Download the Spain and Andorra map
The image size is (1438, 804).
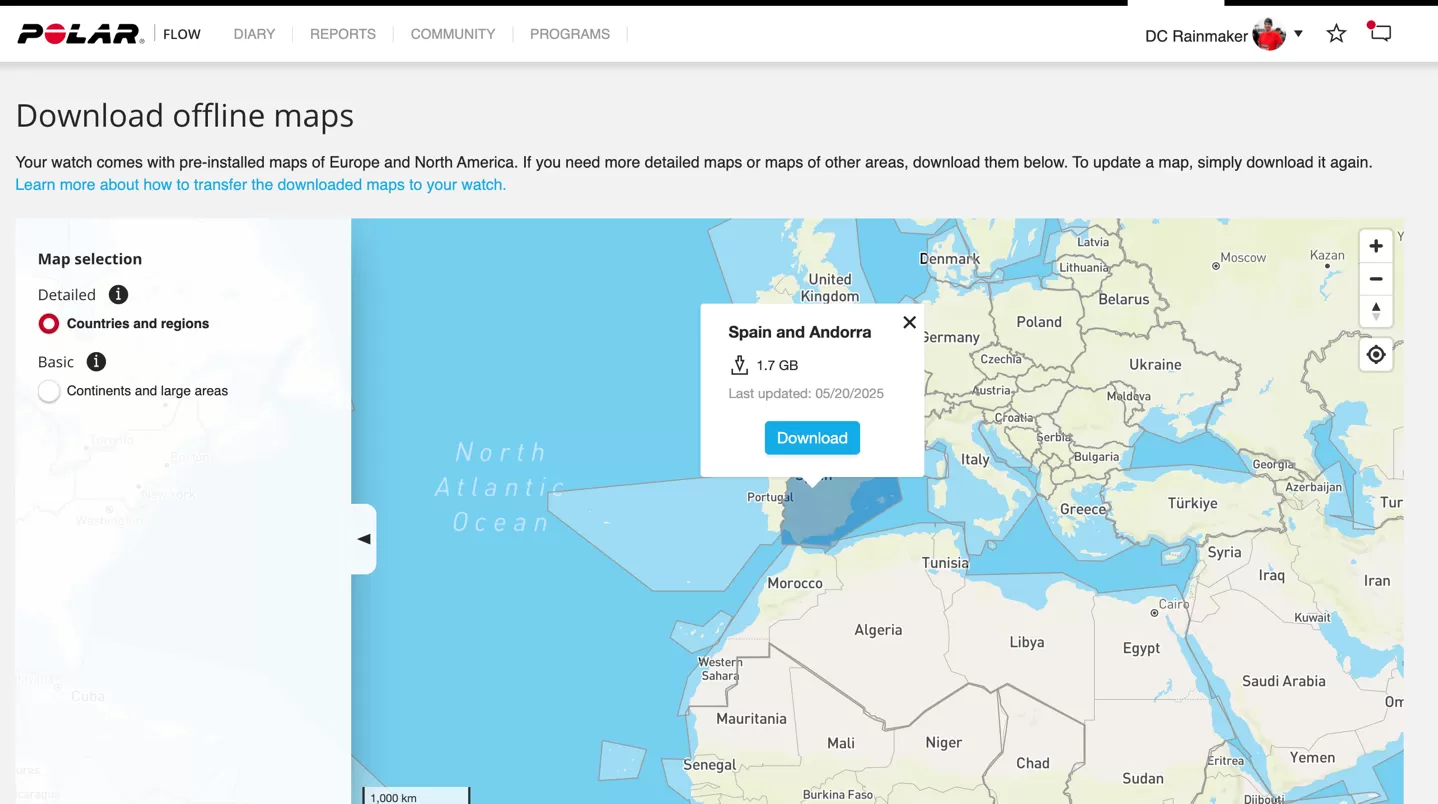[x=812, y=438]
